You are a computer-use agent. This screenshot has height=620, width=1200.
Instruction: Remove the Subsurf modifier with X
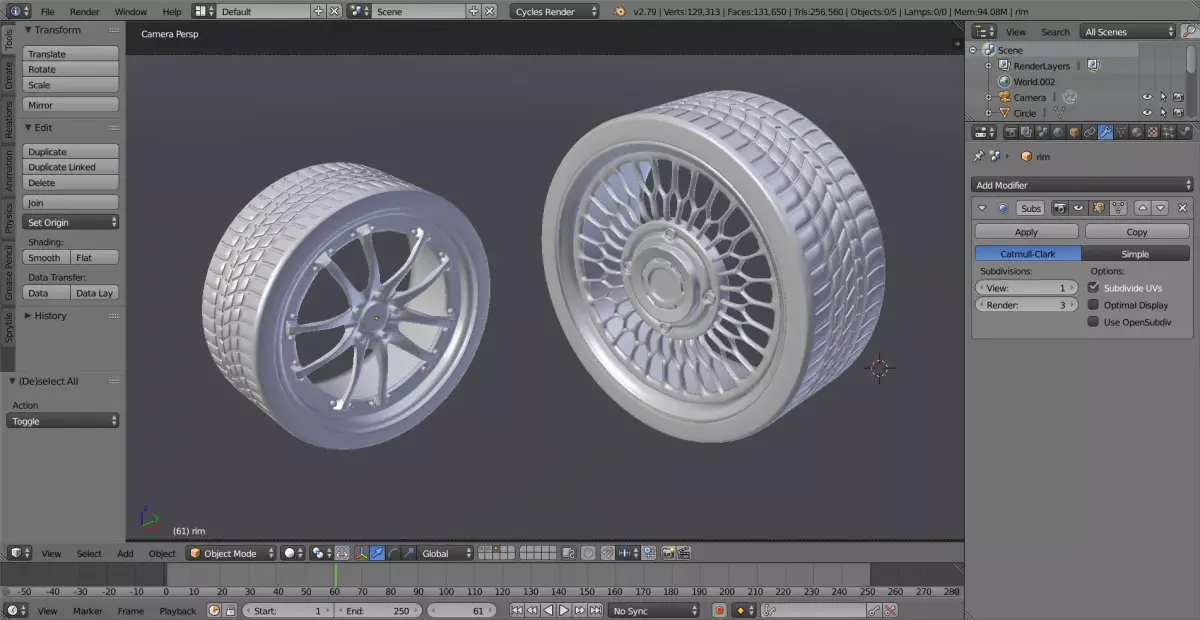pyautogui.click(x=1182, y=208)
